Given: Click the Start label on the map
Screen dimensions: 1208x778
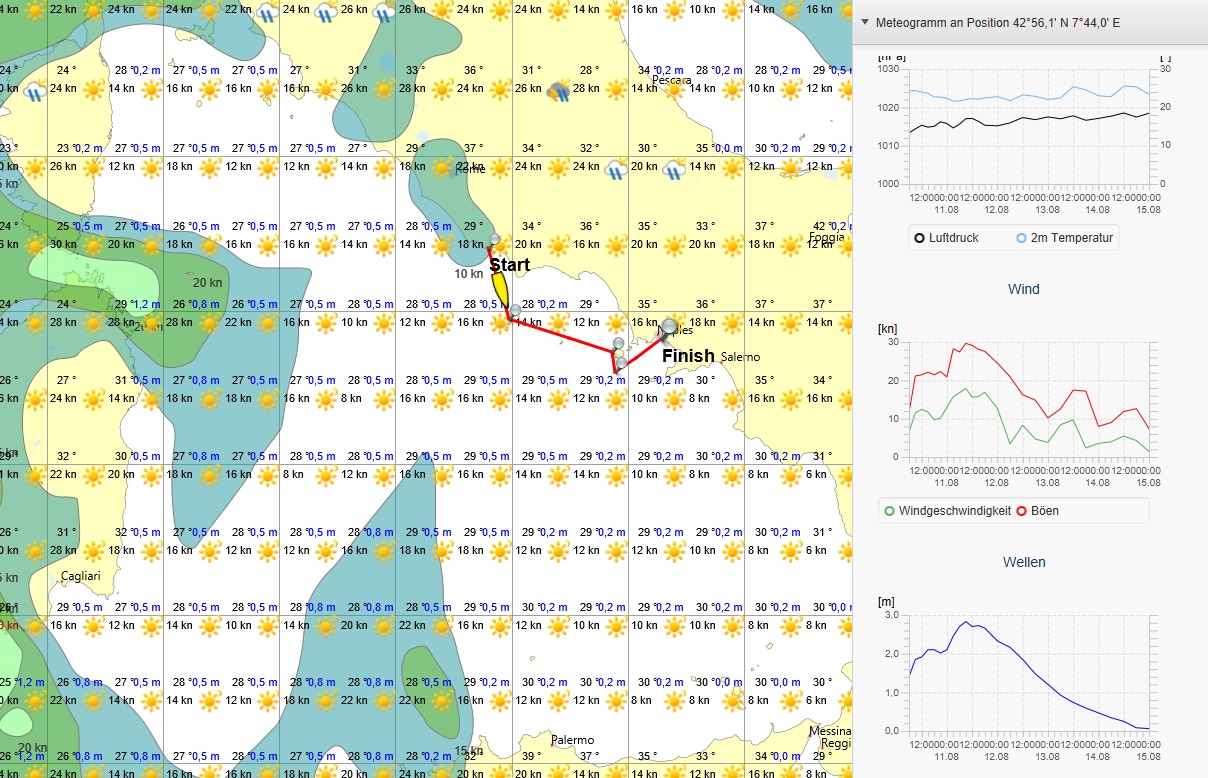Looking at the screenshot, I should (509, 265).
